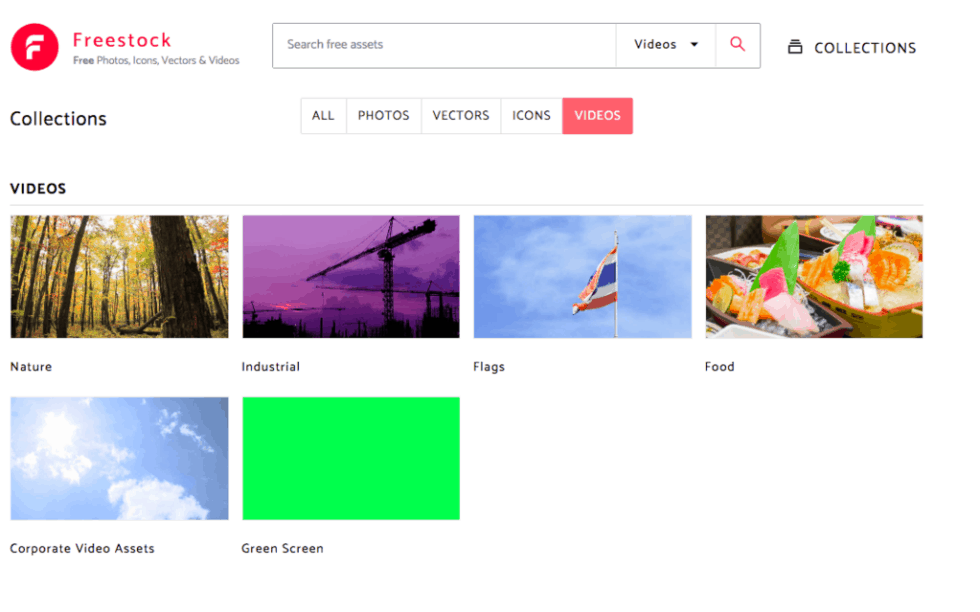Open the Nature video collection
This screenshot has width=980, height=612.
[x=118, y=277]
